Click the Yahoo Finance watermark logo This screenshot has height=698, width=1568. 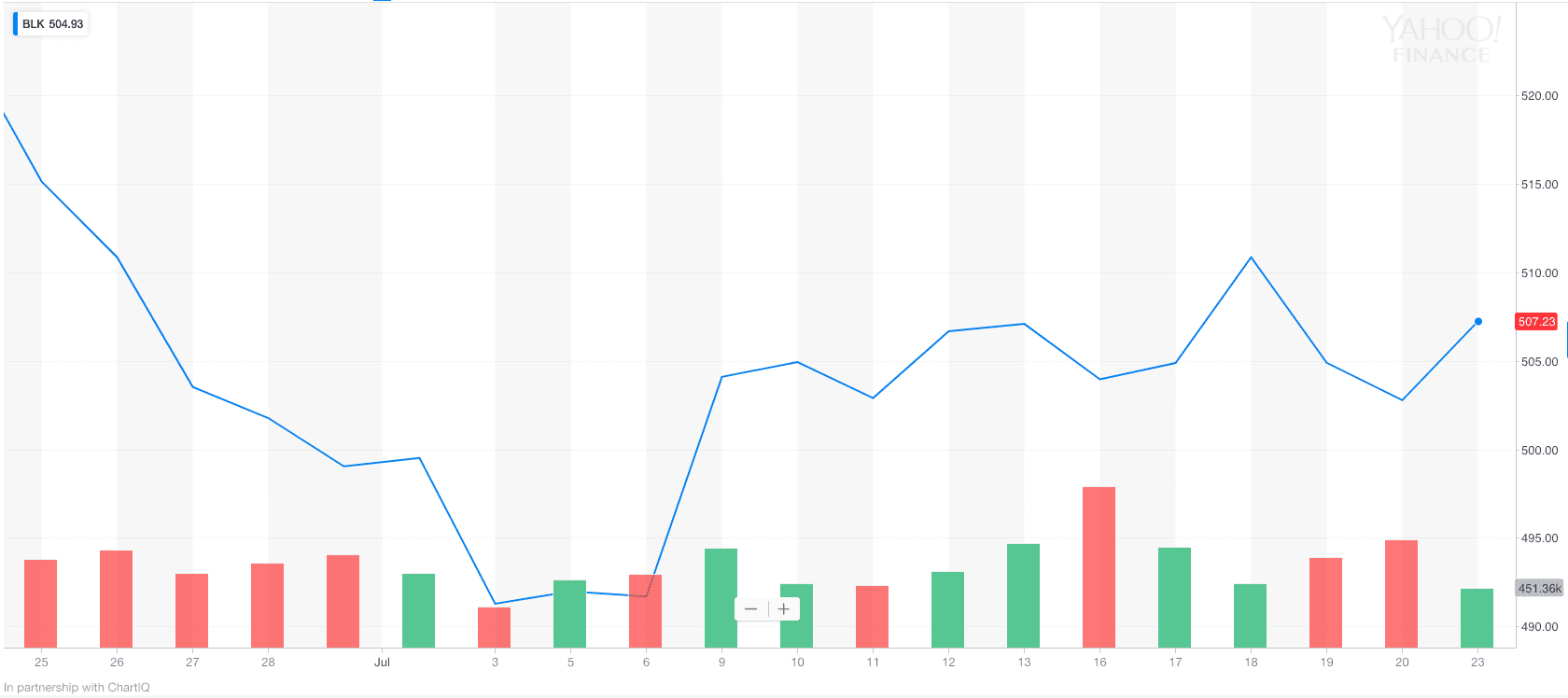pyautogui.click(x=1441, y=40)
